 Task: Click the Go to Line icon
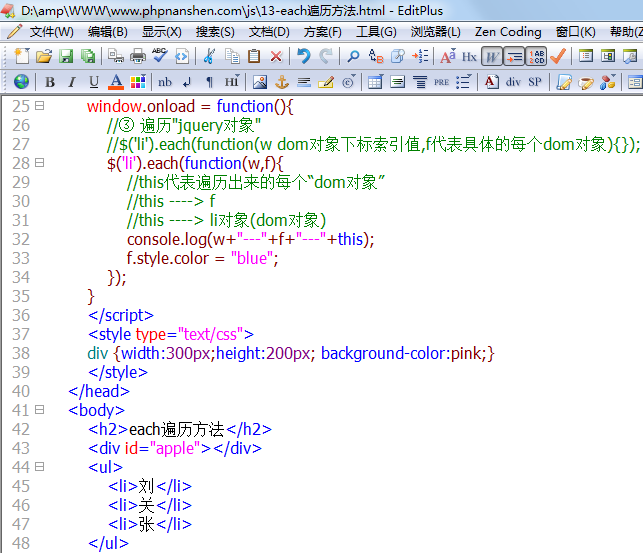point(420,56)
